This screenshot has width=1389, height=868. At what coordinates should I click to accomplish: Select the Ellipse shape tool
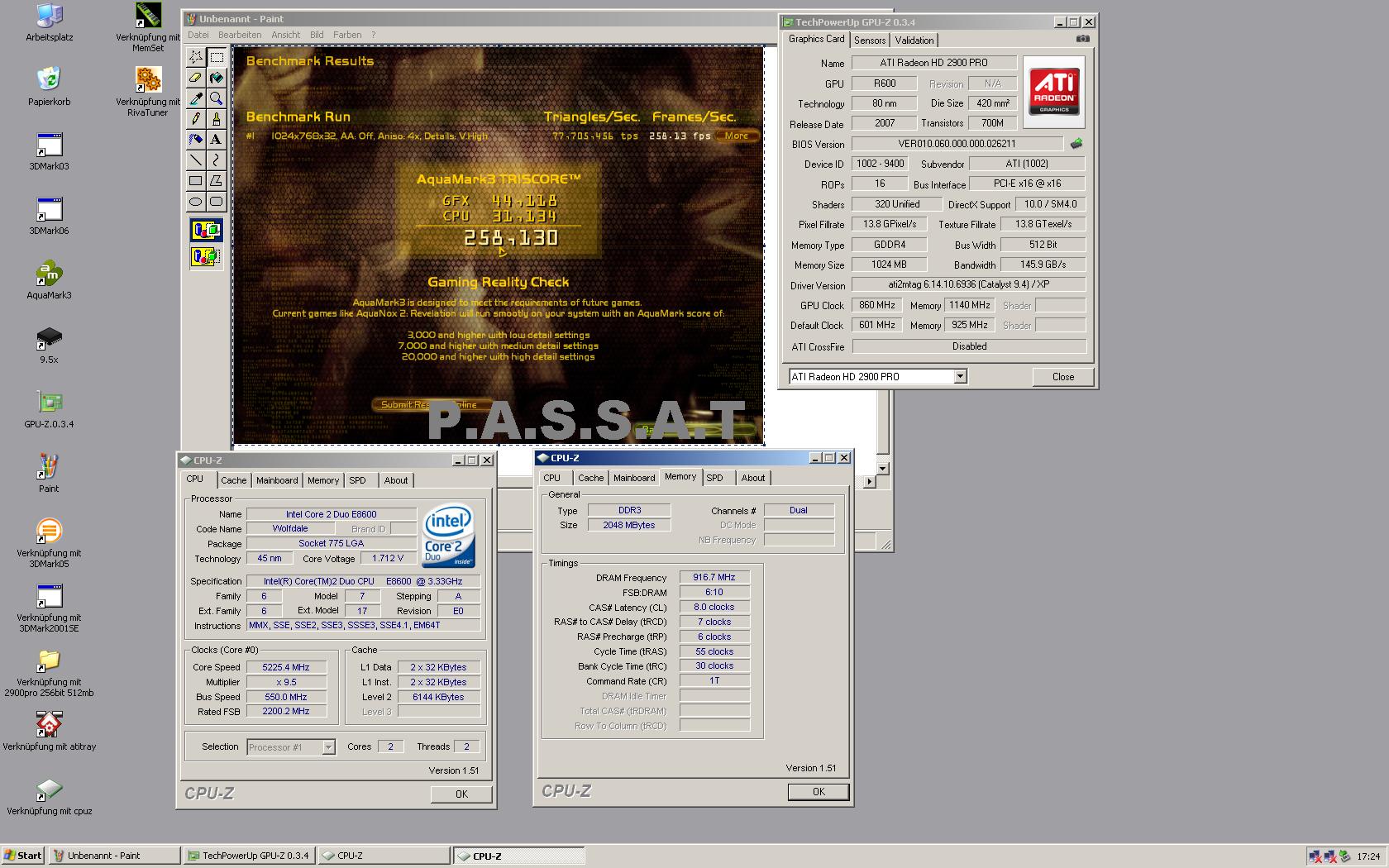click(196, 201)
